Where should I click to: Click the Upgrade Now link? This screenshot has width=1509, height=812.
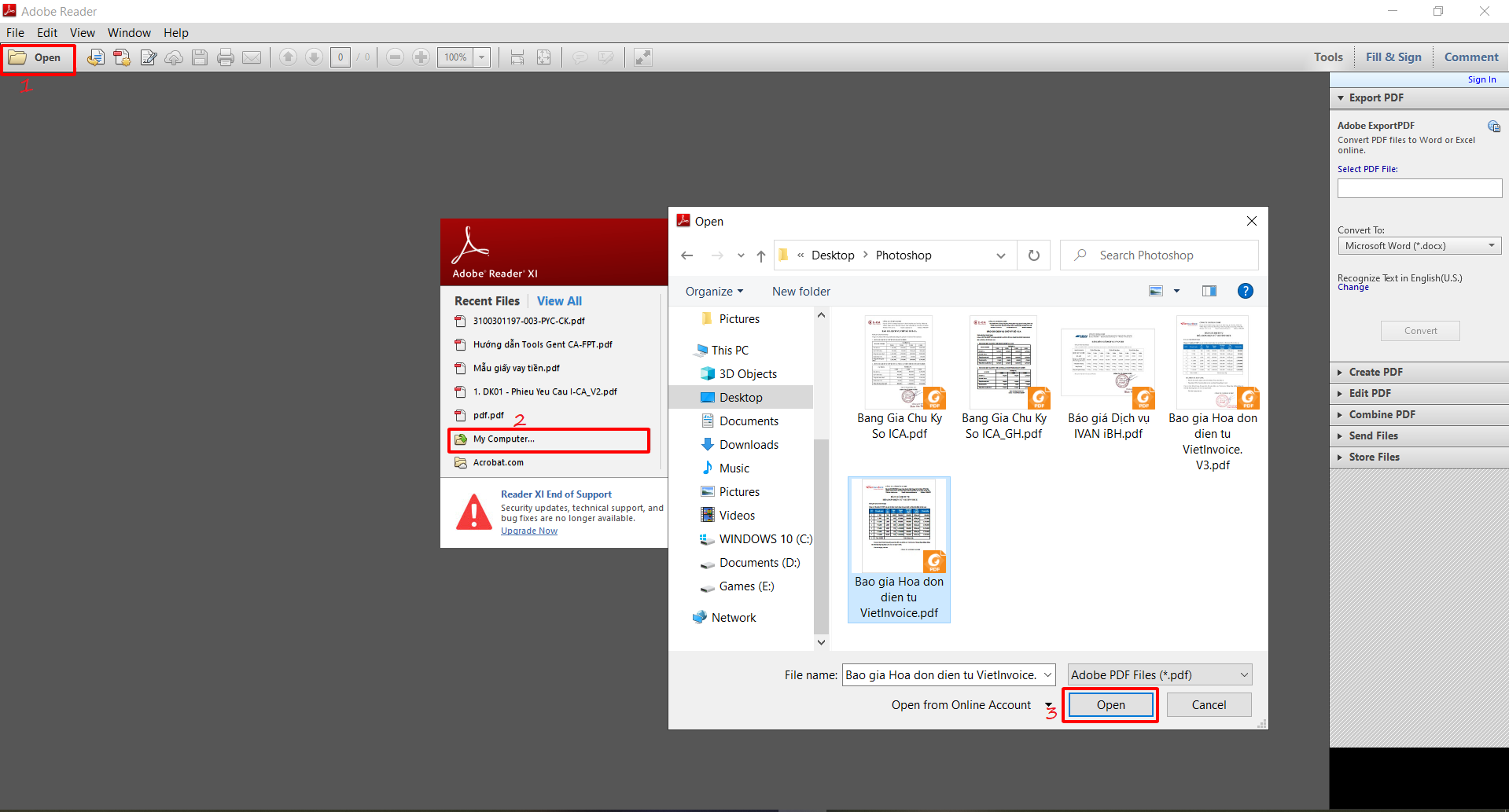coord(529,531)
